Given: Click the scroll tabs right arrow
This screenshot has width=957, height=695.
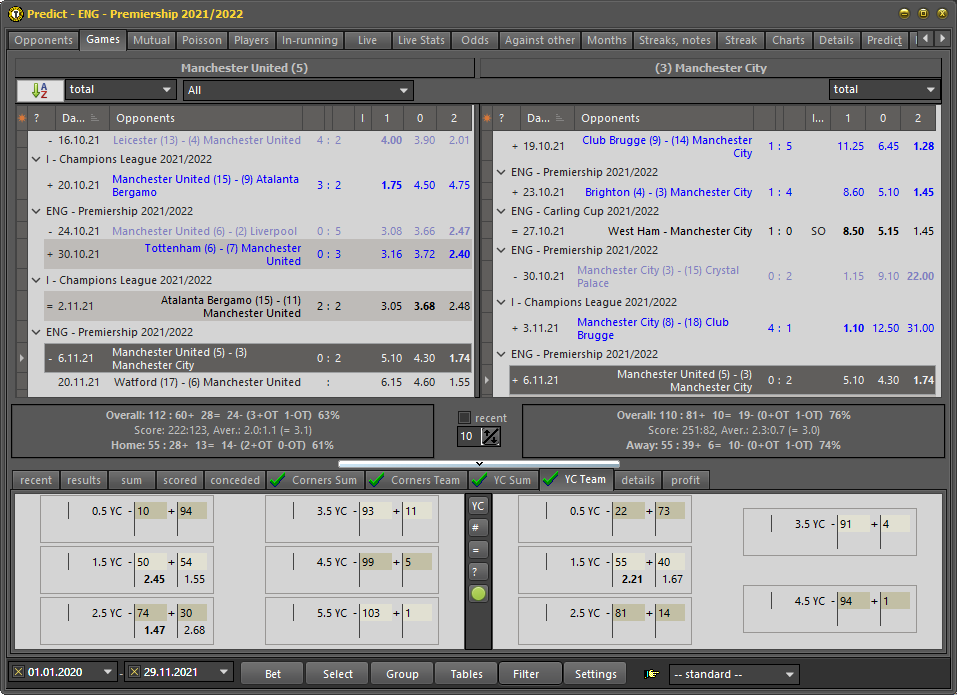Looking at the screenshot, I should 944,39.
